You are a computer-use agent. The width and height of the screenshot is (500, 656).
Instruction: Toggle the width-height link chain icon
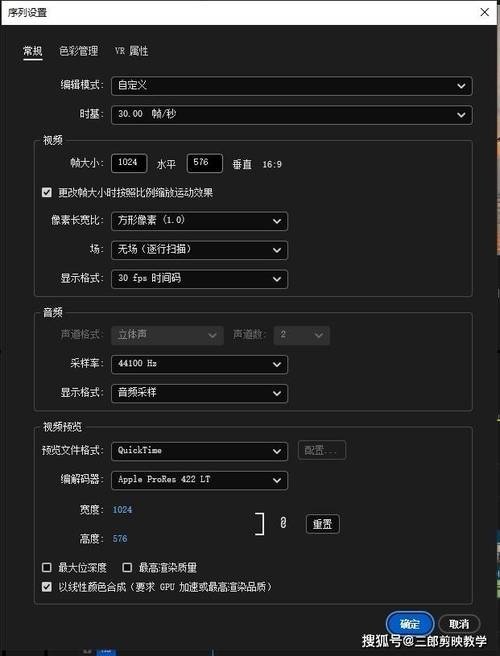pyautogui.click(x=283, y=523)
